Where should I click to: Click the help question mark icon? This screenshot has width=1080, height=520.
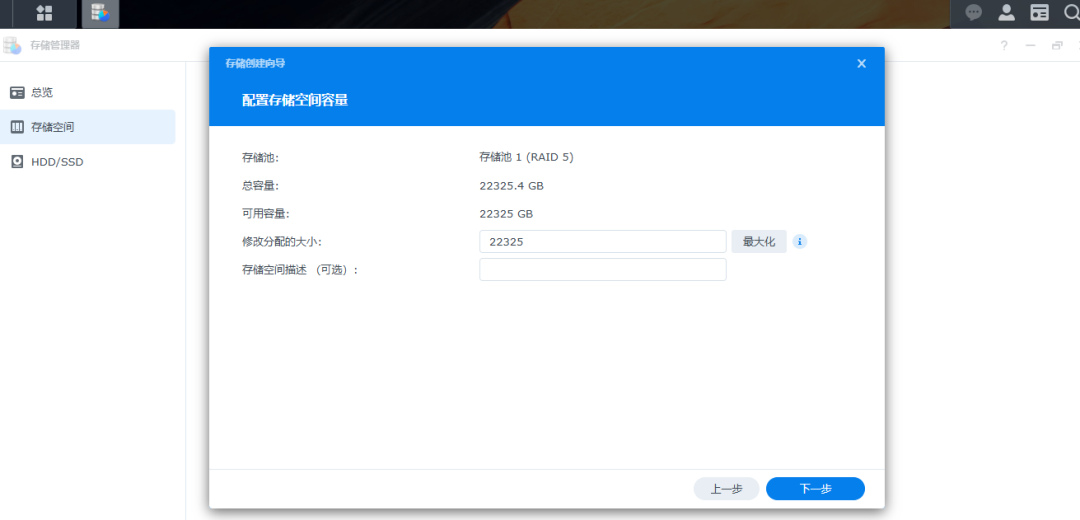[1004, 46]
